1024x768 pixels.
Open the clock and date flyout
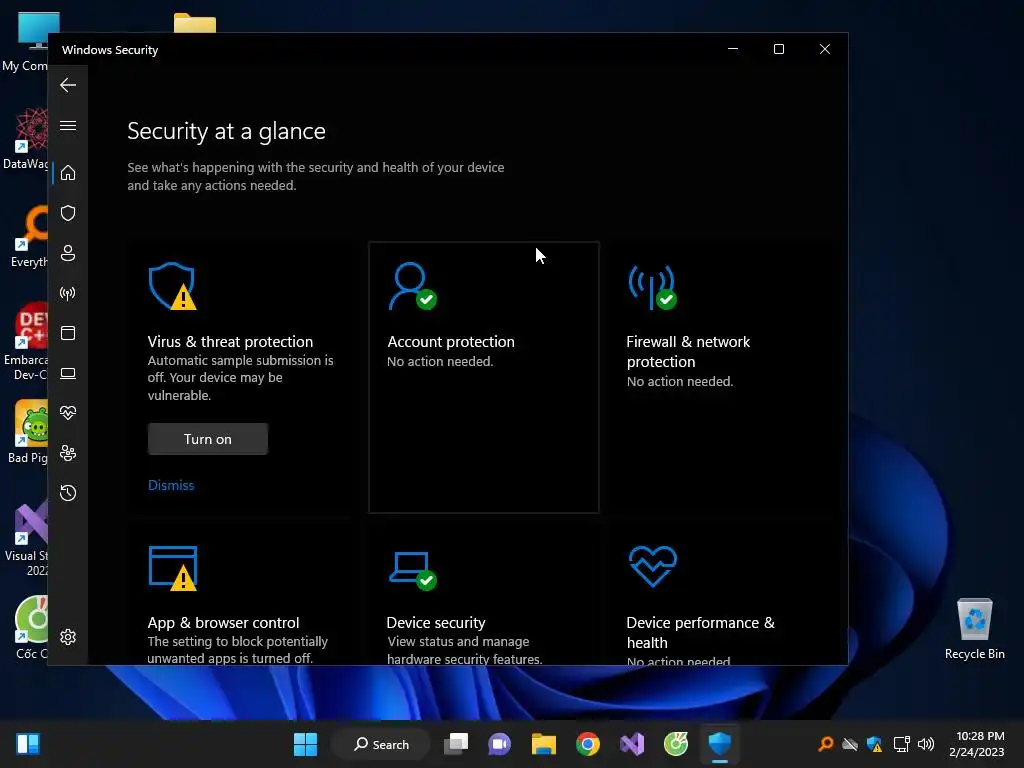(977, 744)
